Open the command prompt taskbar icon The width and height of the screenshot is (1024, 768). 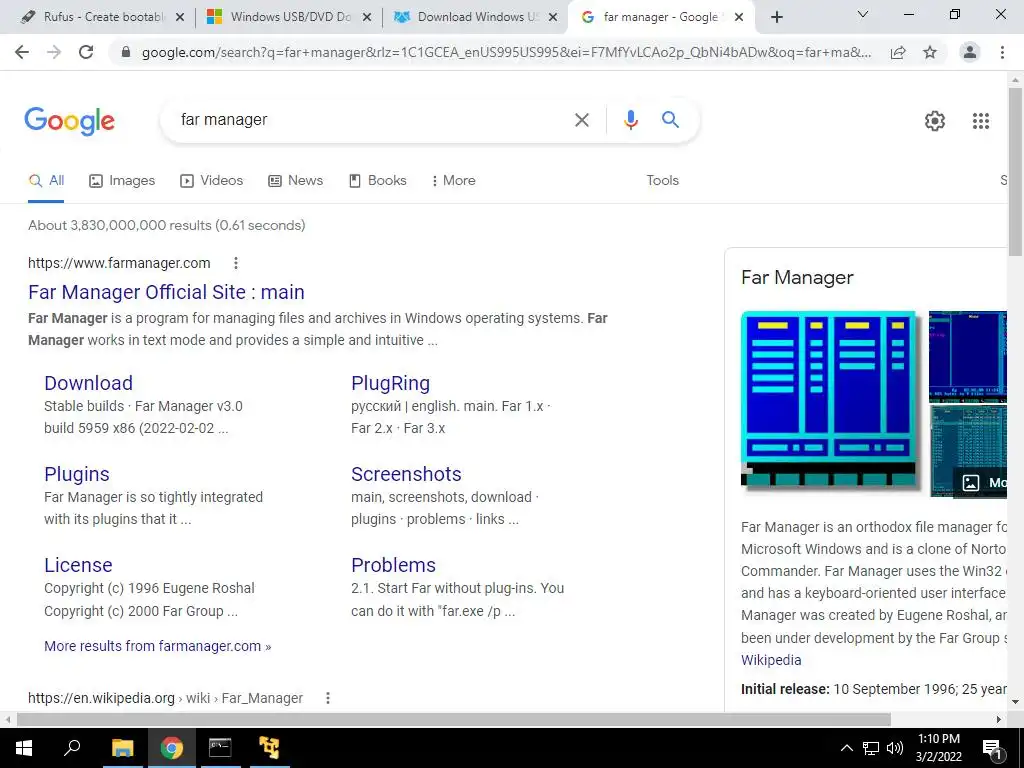[220, 748]
